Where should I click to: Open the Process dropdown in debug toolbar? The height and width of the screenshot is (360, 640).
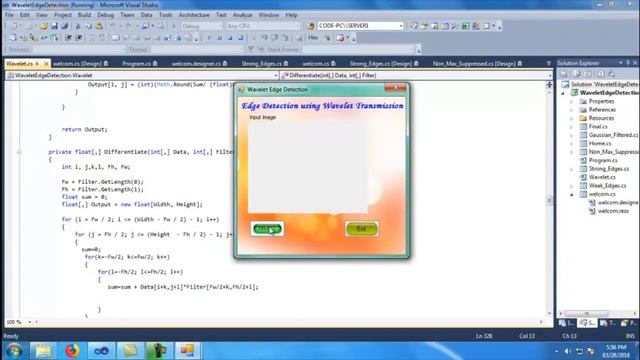coord(78,49)
